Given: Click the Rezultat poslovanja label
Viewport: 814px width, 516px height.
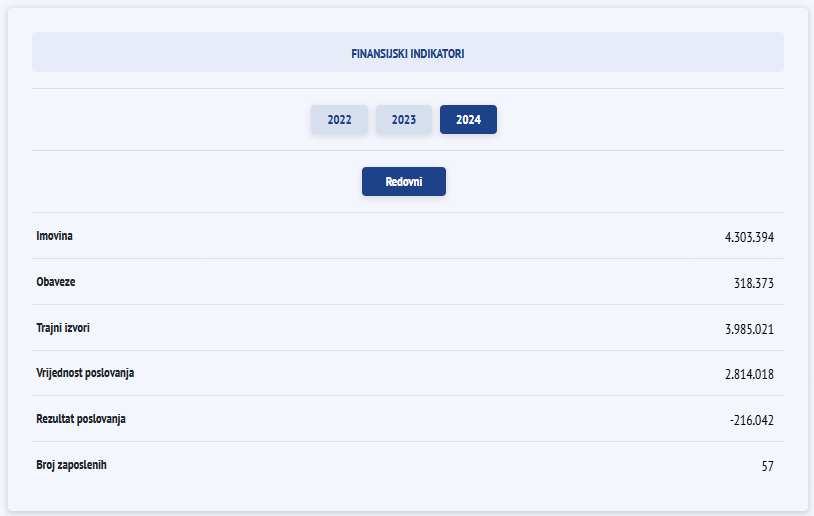Looking at the screenshot, I should point(81,419).
